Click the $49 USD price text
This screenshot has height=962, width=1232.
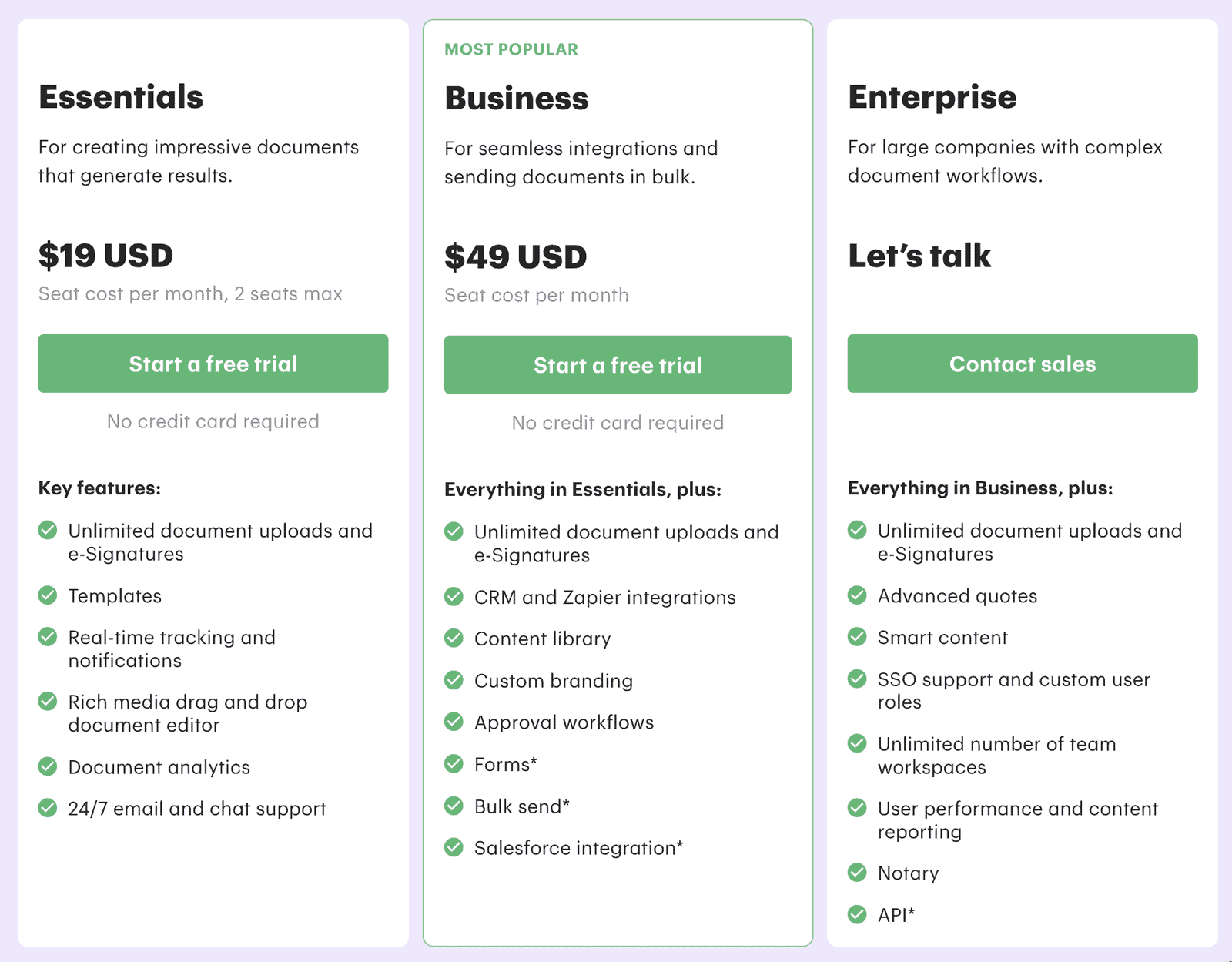pyautogui.click(x=516, y=256)
